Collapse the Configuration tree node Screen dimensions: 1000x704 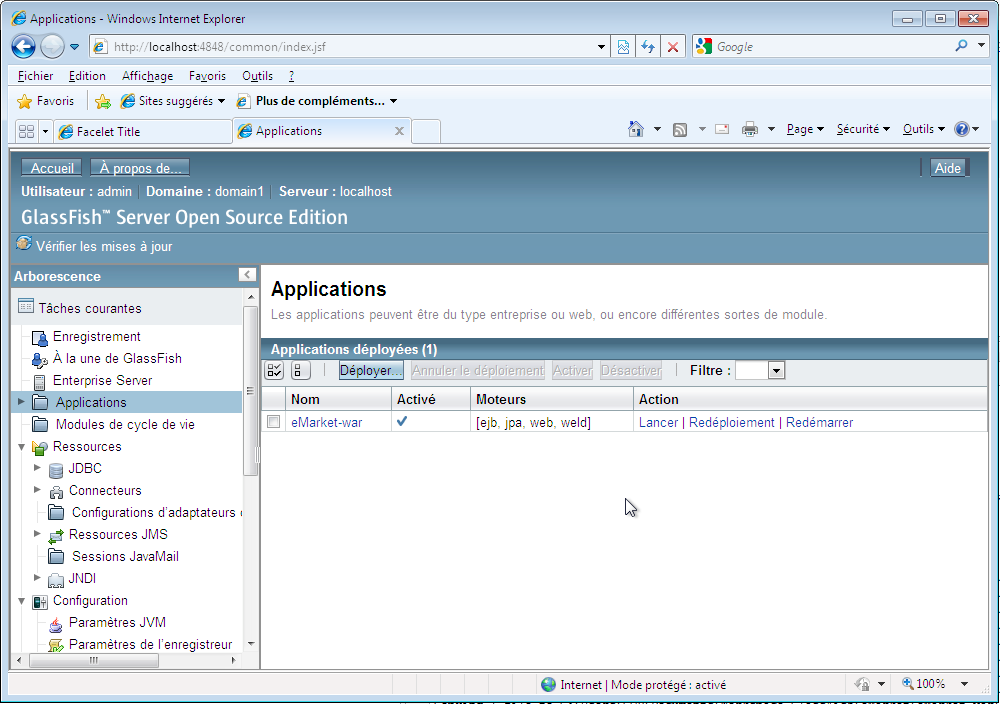[x=21, y=601]
